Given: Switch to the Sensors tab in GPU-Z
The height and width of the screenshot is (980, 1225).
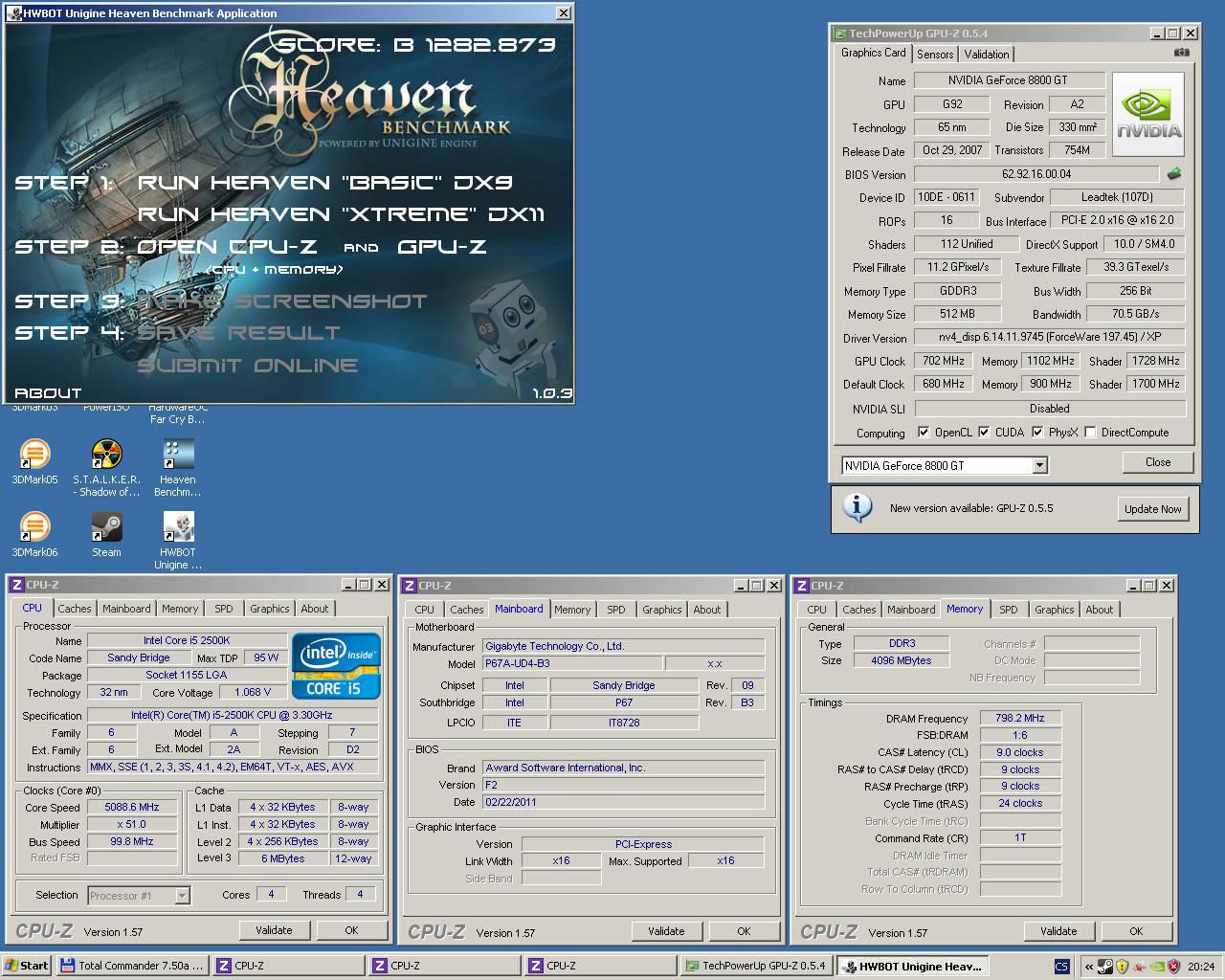Looking at the screenshot, I should tap(935, 54).
